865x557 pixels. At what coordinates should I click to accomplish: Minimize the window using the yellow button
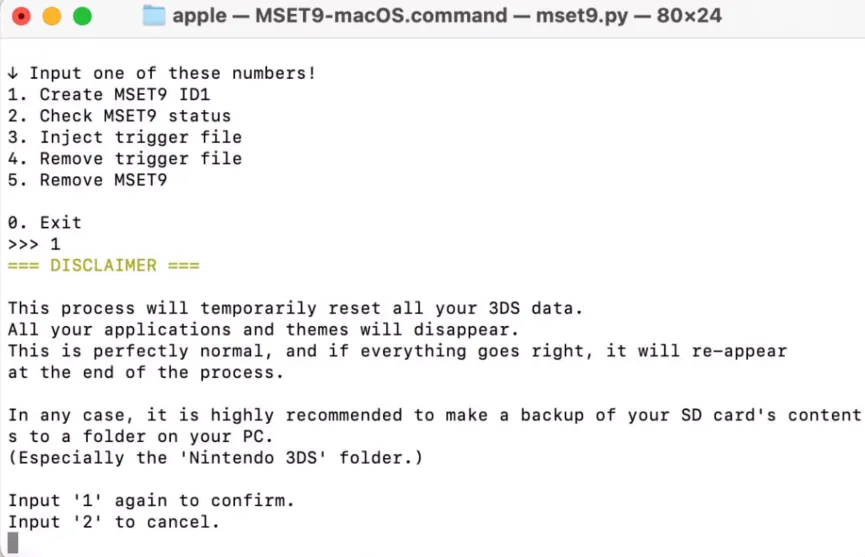click(52, 16)
